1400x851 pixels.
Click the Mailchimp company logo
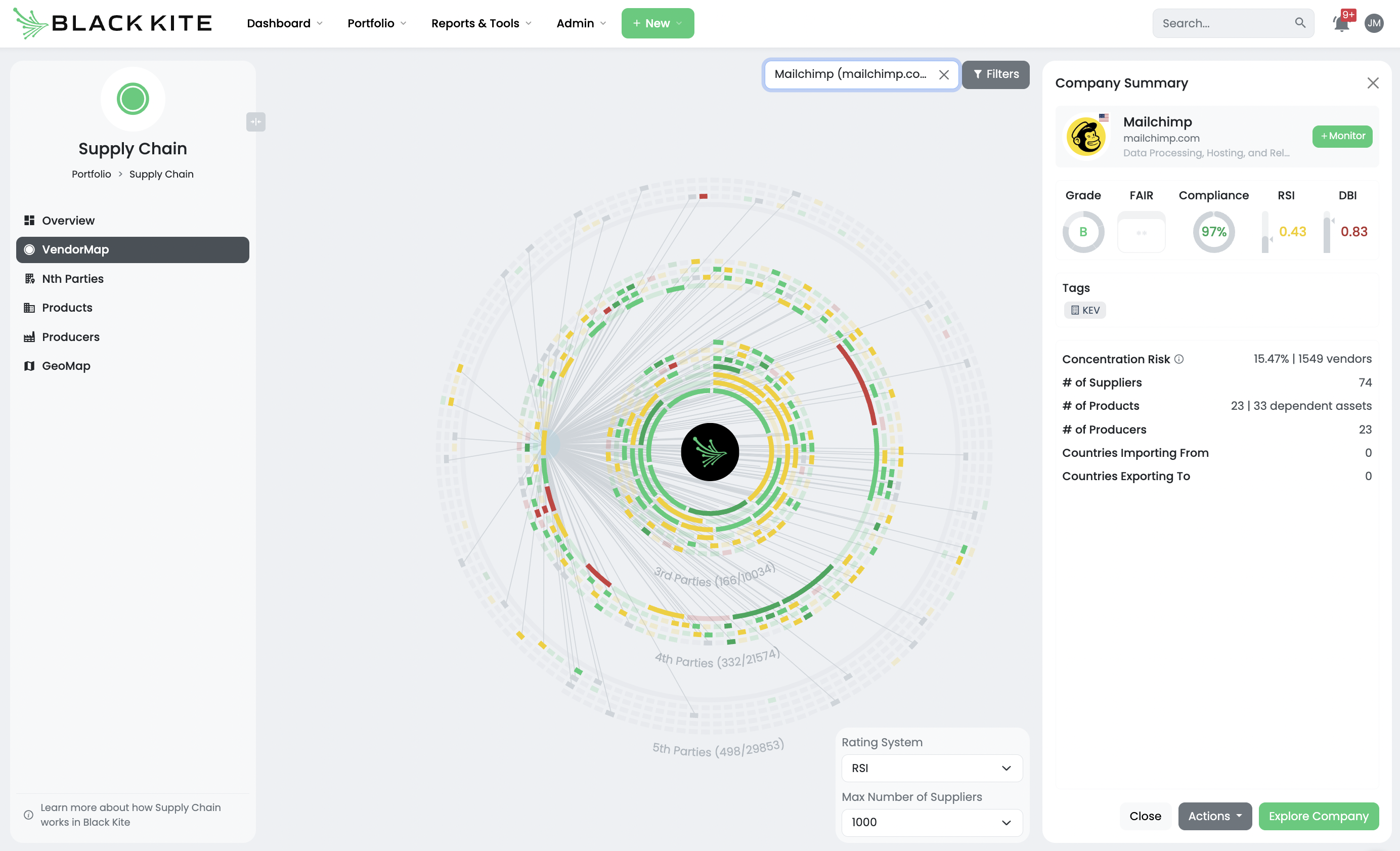point(1086,137)
